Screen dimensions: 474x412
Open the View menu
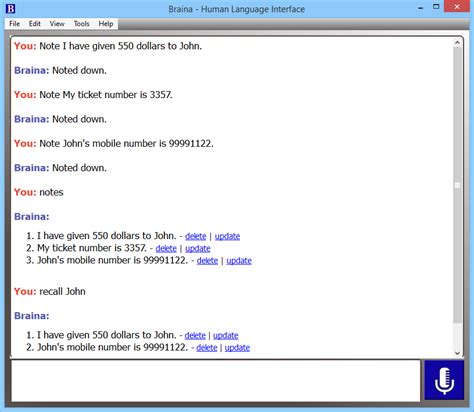(x=57, y=24)
